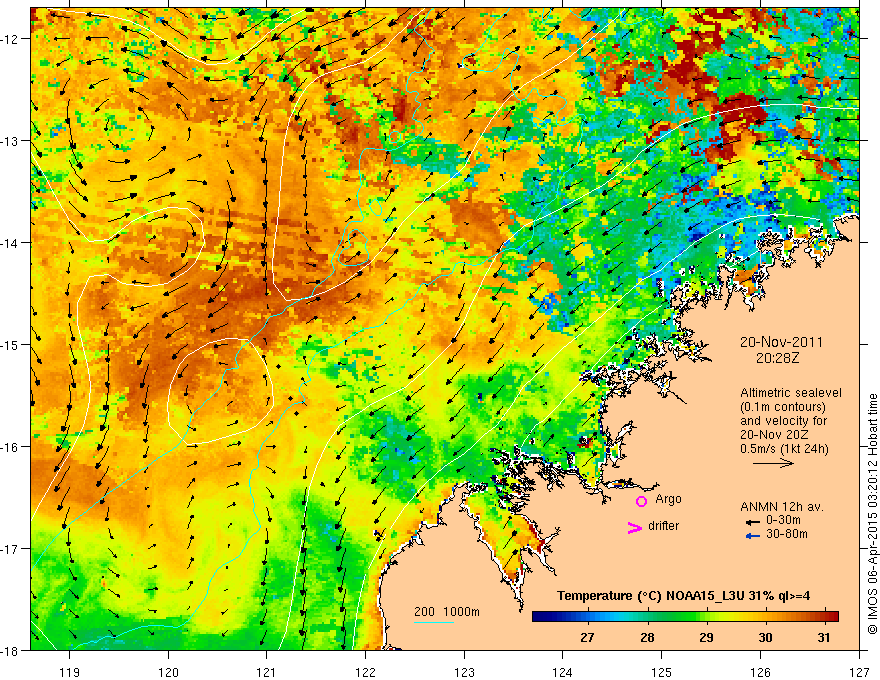Click the colorbar value label '30'
Image resolution: width=880 pixels, height=680 pixels.
pos(765,637)
